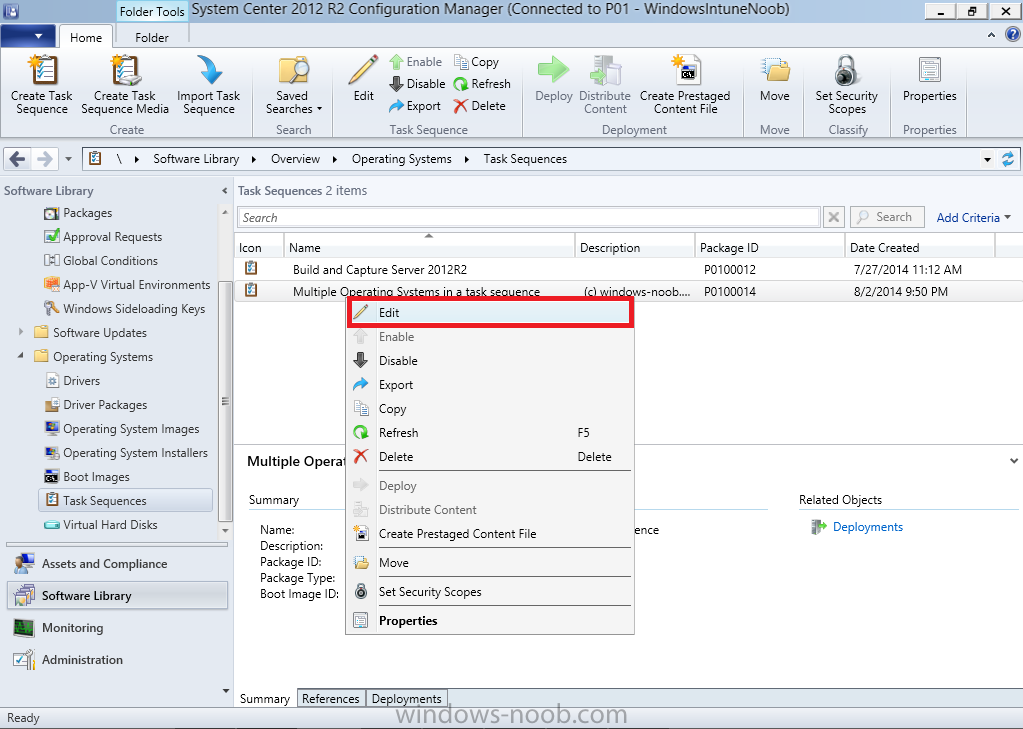Screen dimensions: 1023x729
Task: Open navigation history dropdown arrow
Action: click(68, 159)
